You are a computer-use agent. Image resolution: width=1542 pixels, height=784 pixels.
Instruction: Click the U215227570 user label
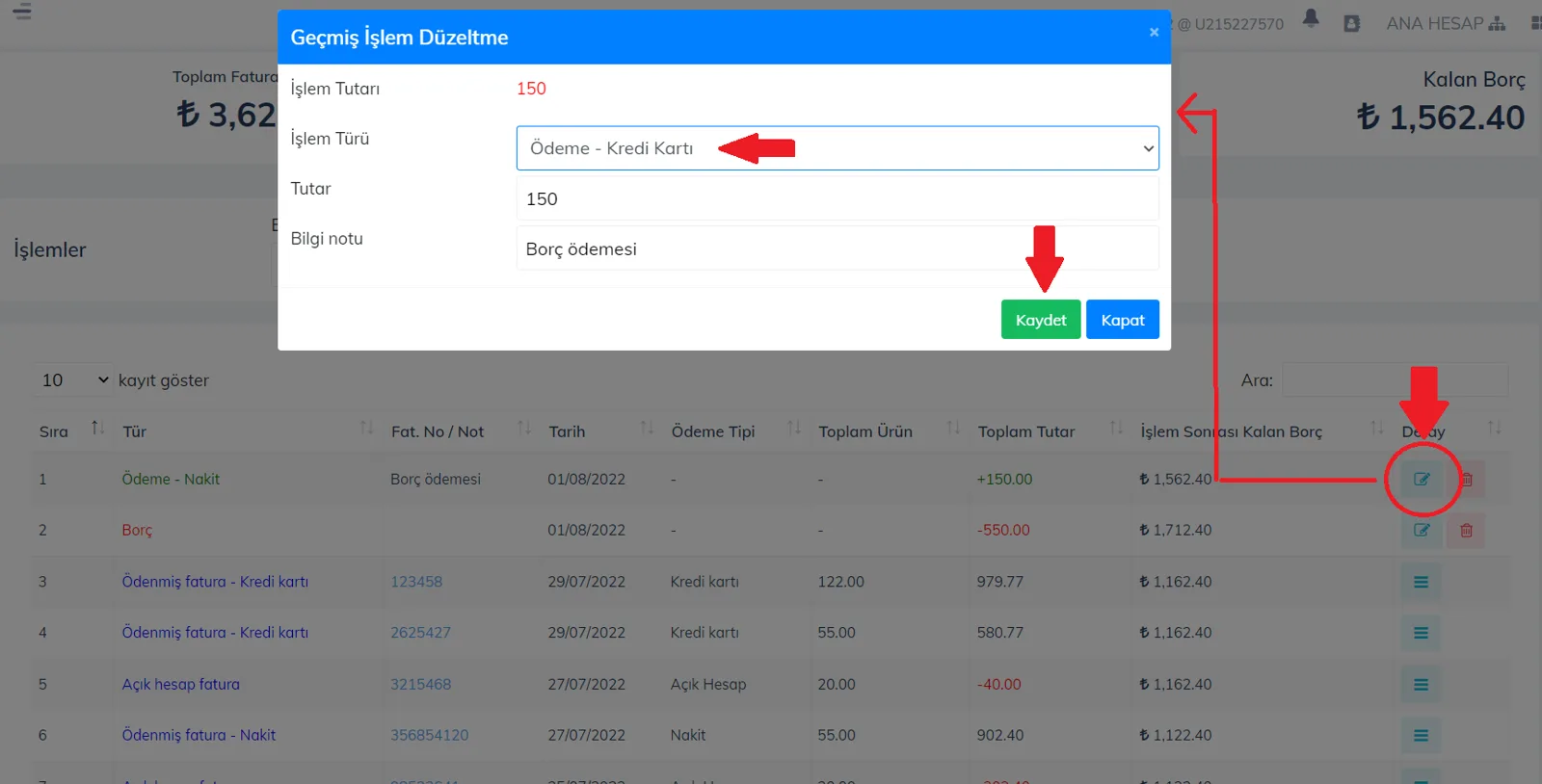(1238, 24)
